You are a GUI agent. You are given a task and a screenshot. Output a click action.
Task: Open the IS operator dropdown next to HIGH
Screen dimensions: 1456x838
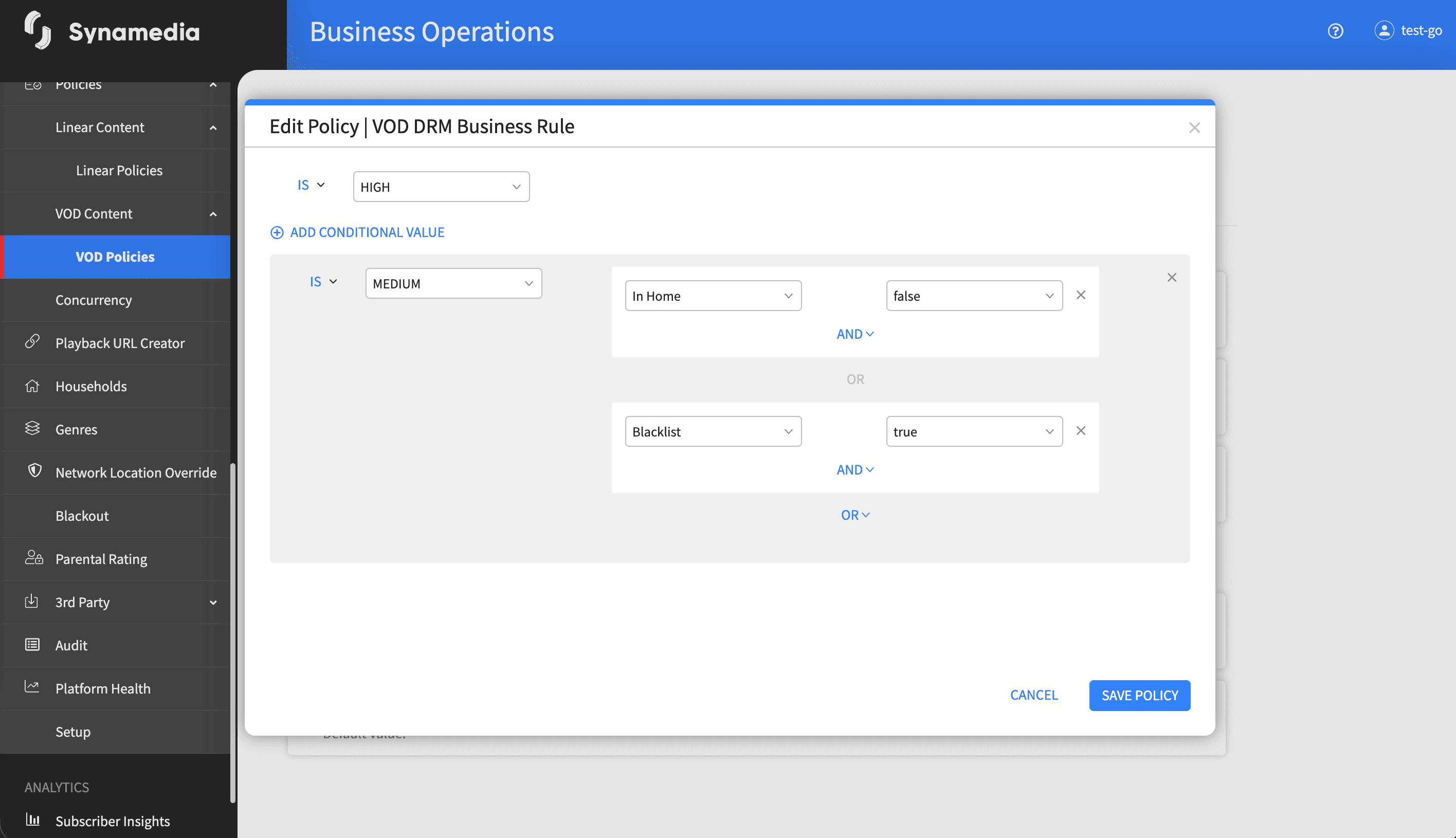(312, 185)
